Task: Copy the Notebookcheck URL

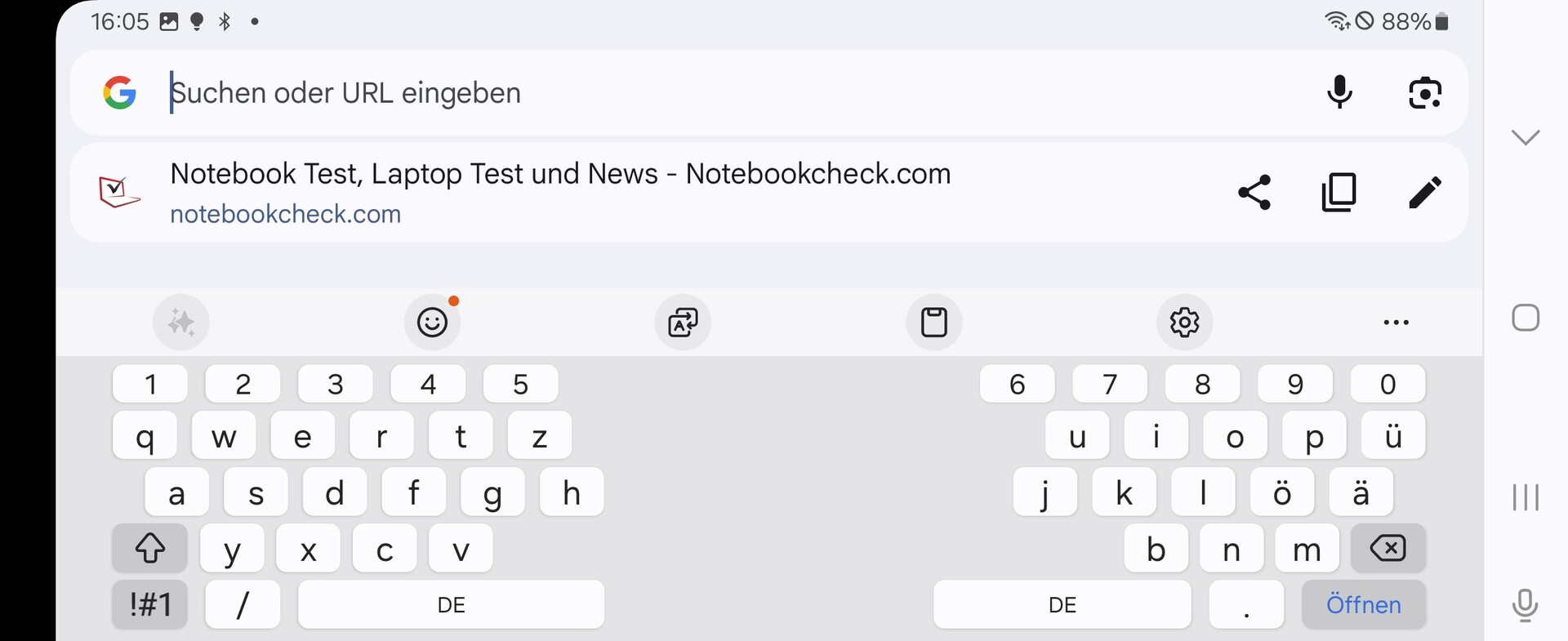Action: [x=1339, y=193]
